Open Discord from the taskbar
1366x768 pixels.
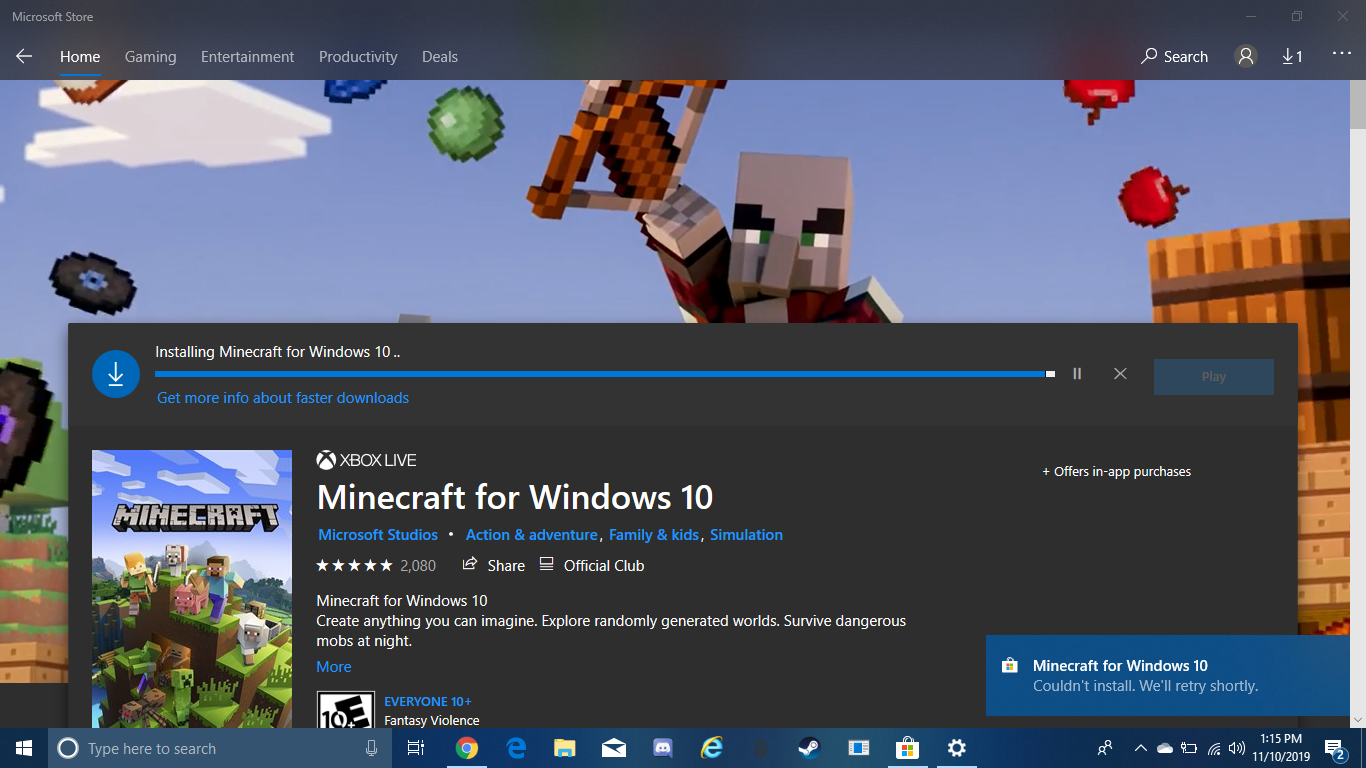663,748
